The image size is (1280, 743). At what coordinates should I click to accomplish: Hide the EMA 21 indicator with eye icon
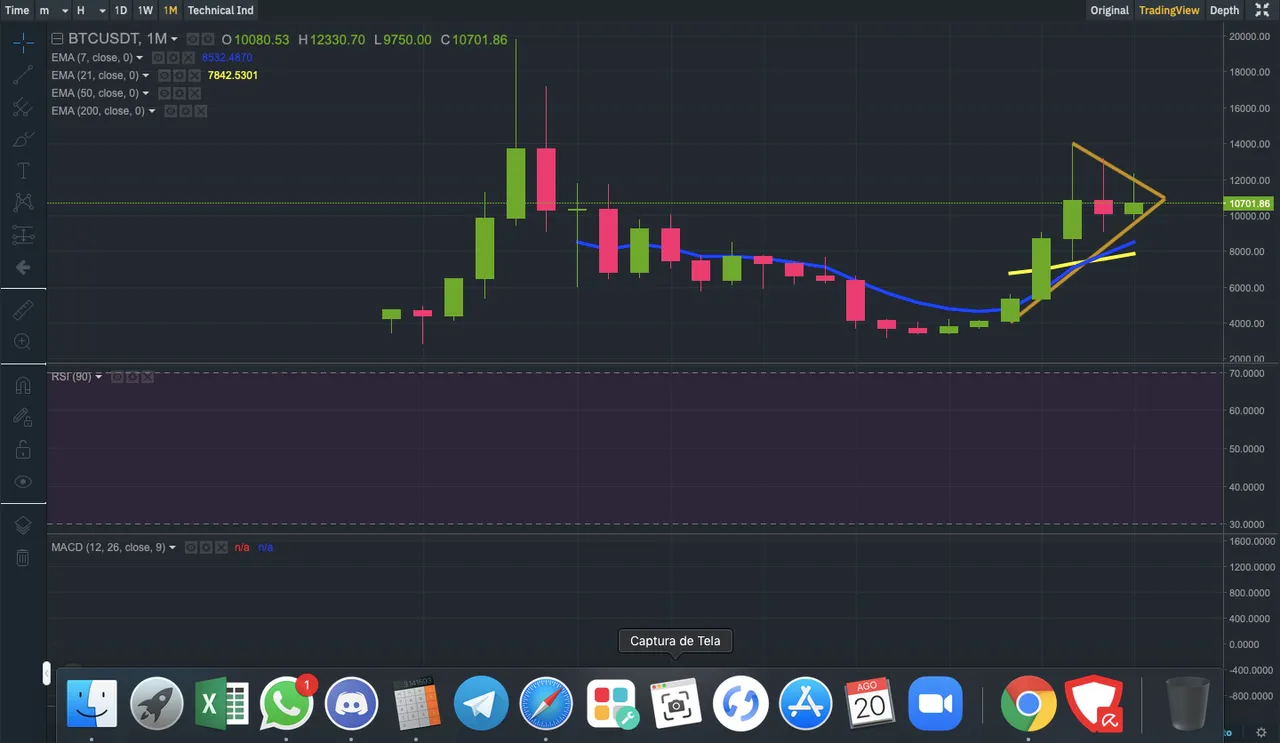click(x=165, y=76)
